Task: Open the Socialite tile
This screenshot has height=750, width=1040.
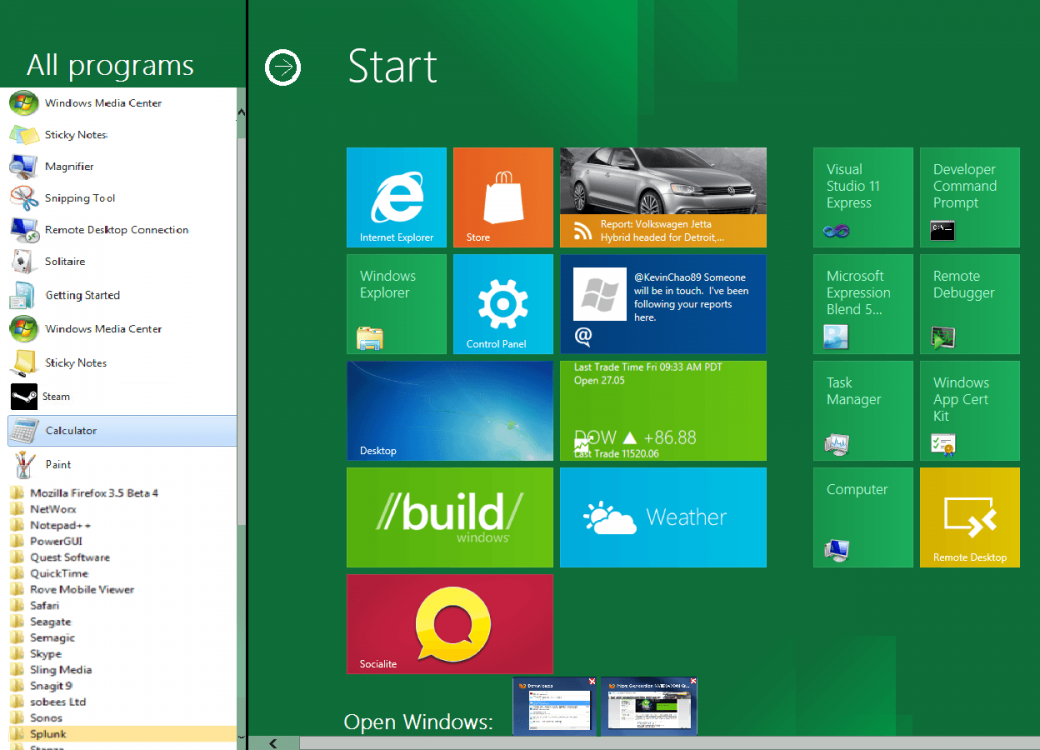Action: pos(450,624)
